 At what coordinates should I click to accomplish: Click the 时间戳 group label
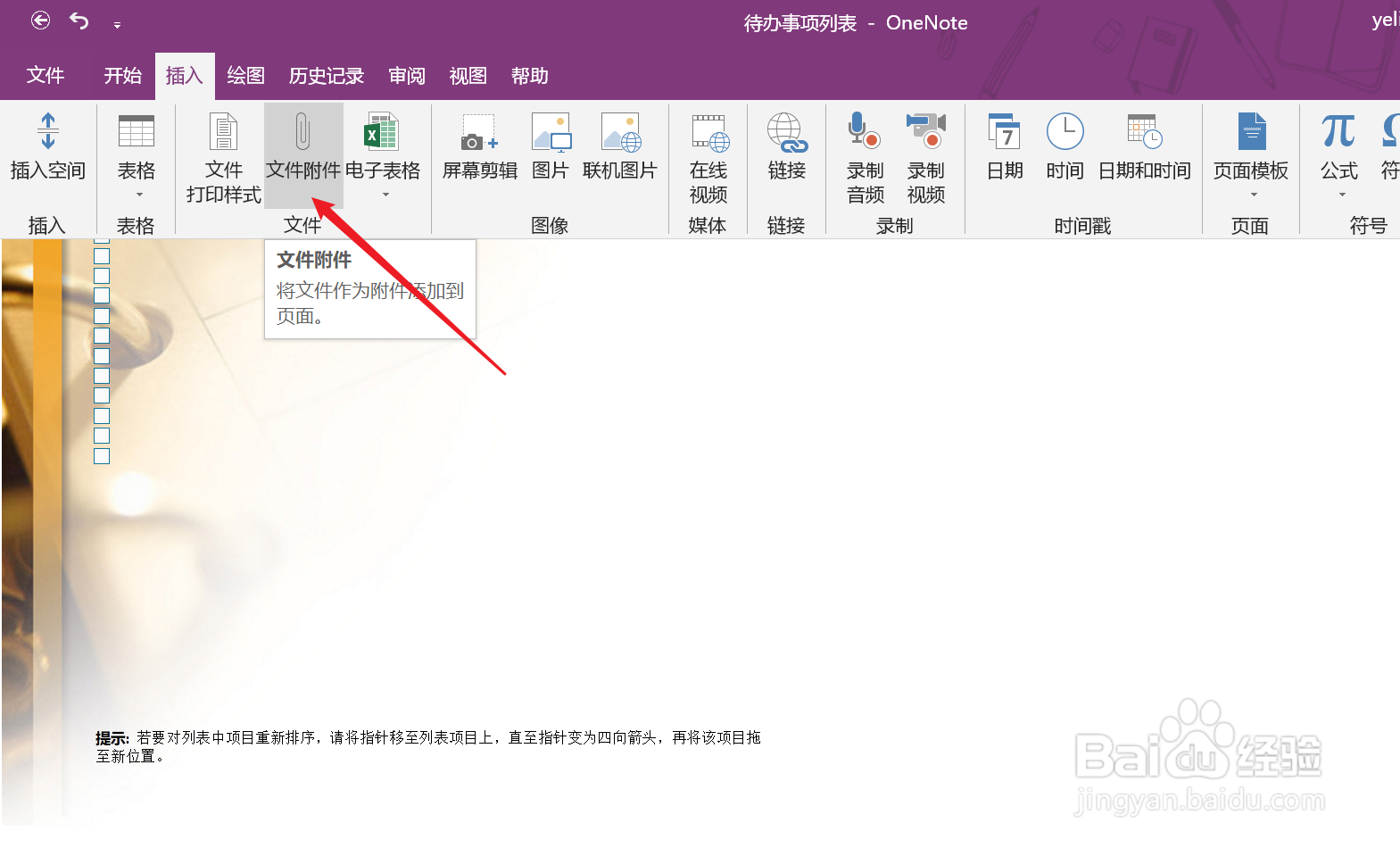[x=1082, y=226]
